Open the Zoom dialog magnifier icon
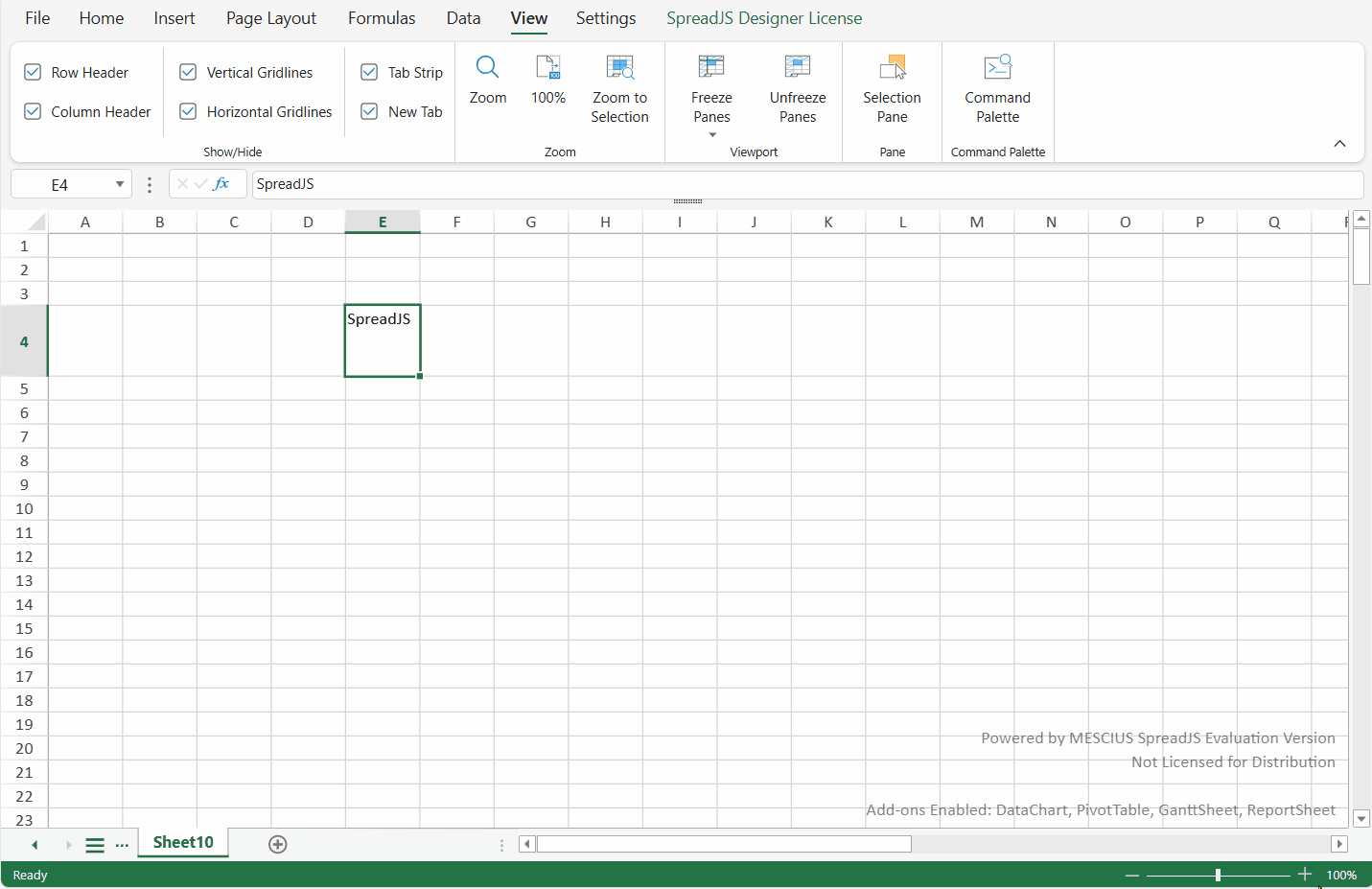The height and width of the screenshot is (889, 1372). (x=487, y=67)
